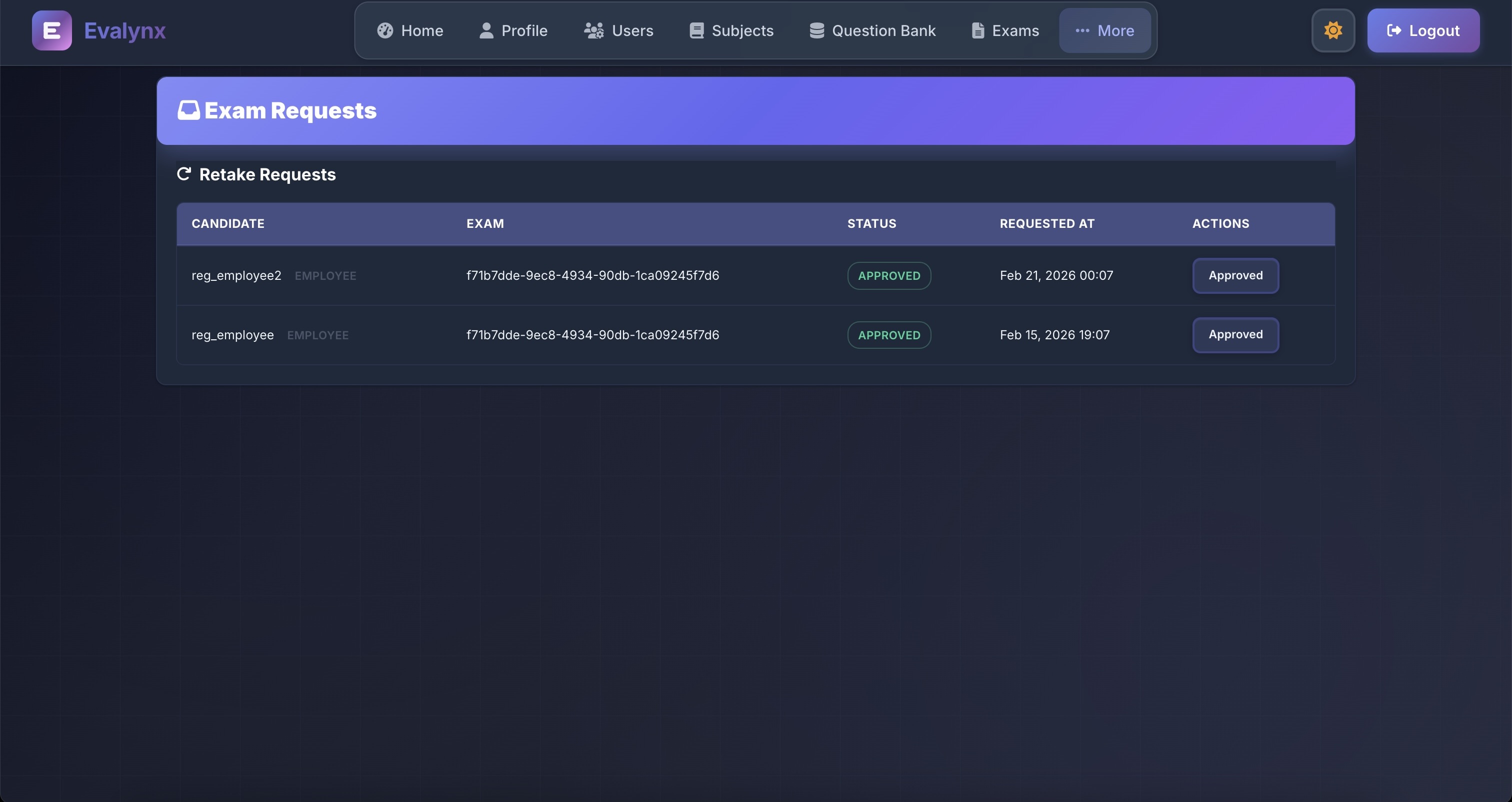Click the Profile person icon
Screen dimensions: 1512x802
tap(486, 30)
